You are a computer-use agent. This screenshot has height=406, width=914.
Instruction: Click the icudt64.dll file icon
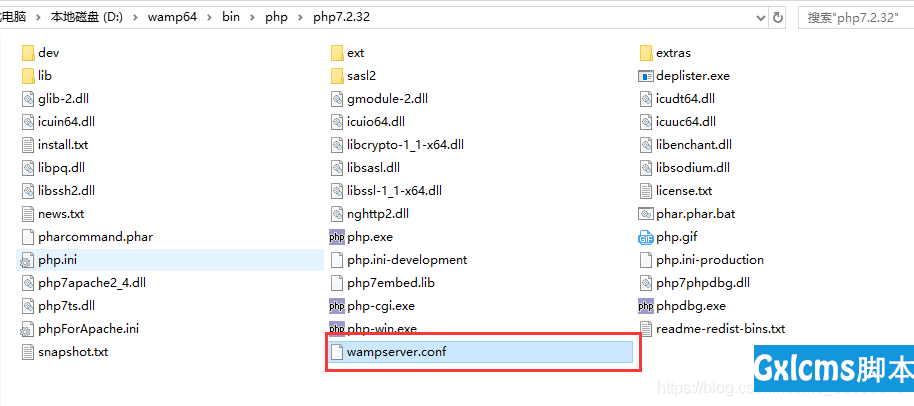(x=646, y=99)
